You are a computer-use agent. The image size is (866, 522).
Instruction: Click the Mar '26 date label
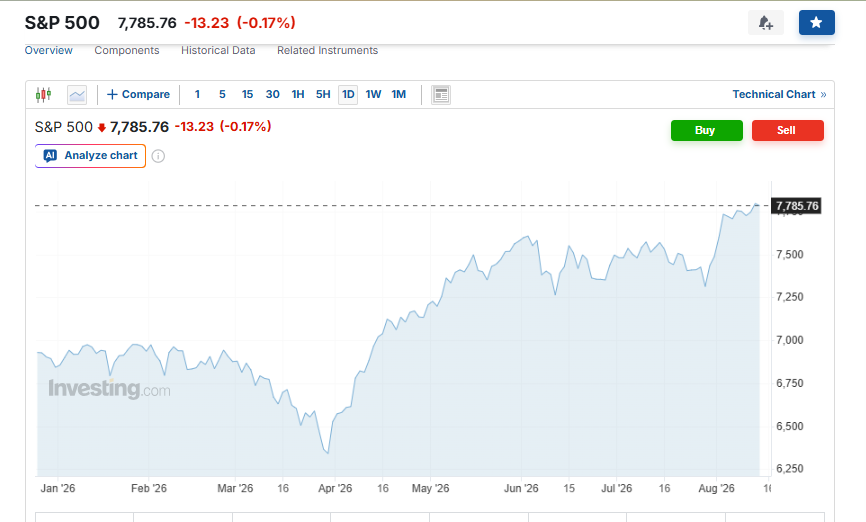click(x=235, y=488)
